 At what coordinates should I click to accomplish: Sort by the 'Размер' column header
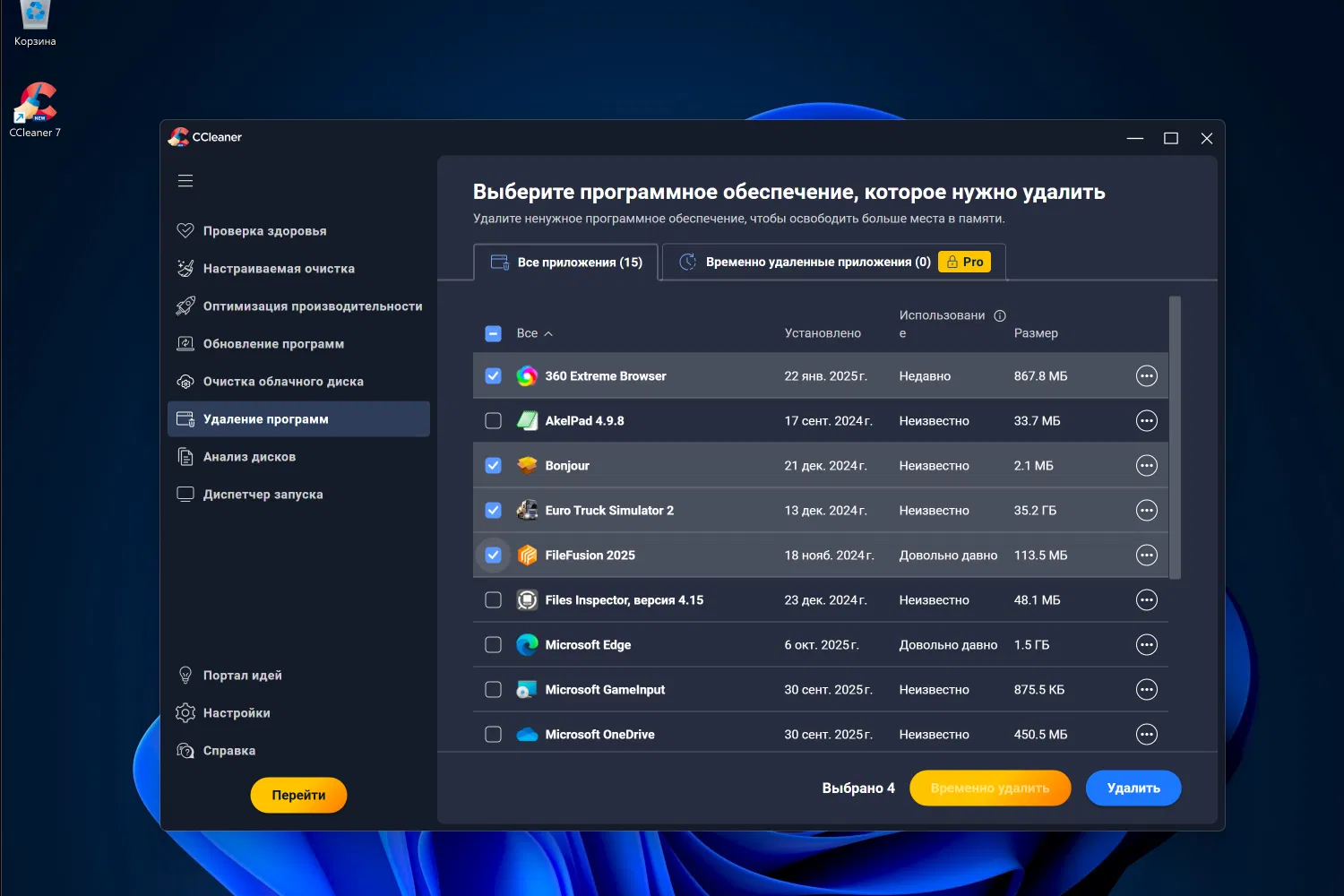(x=1036, y=333)
